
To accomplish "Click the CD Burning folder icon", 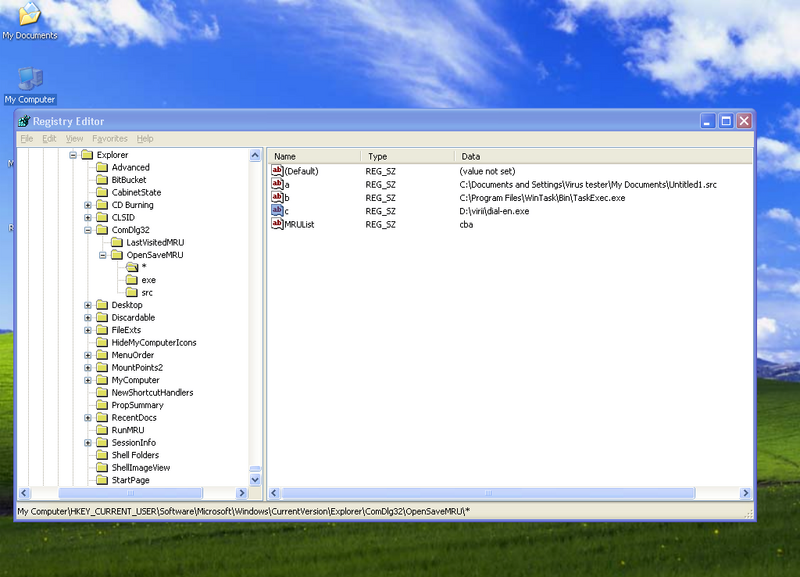I will (102, 205).
